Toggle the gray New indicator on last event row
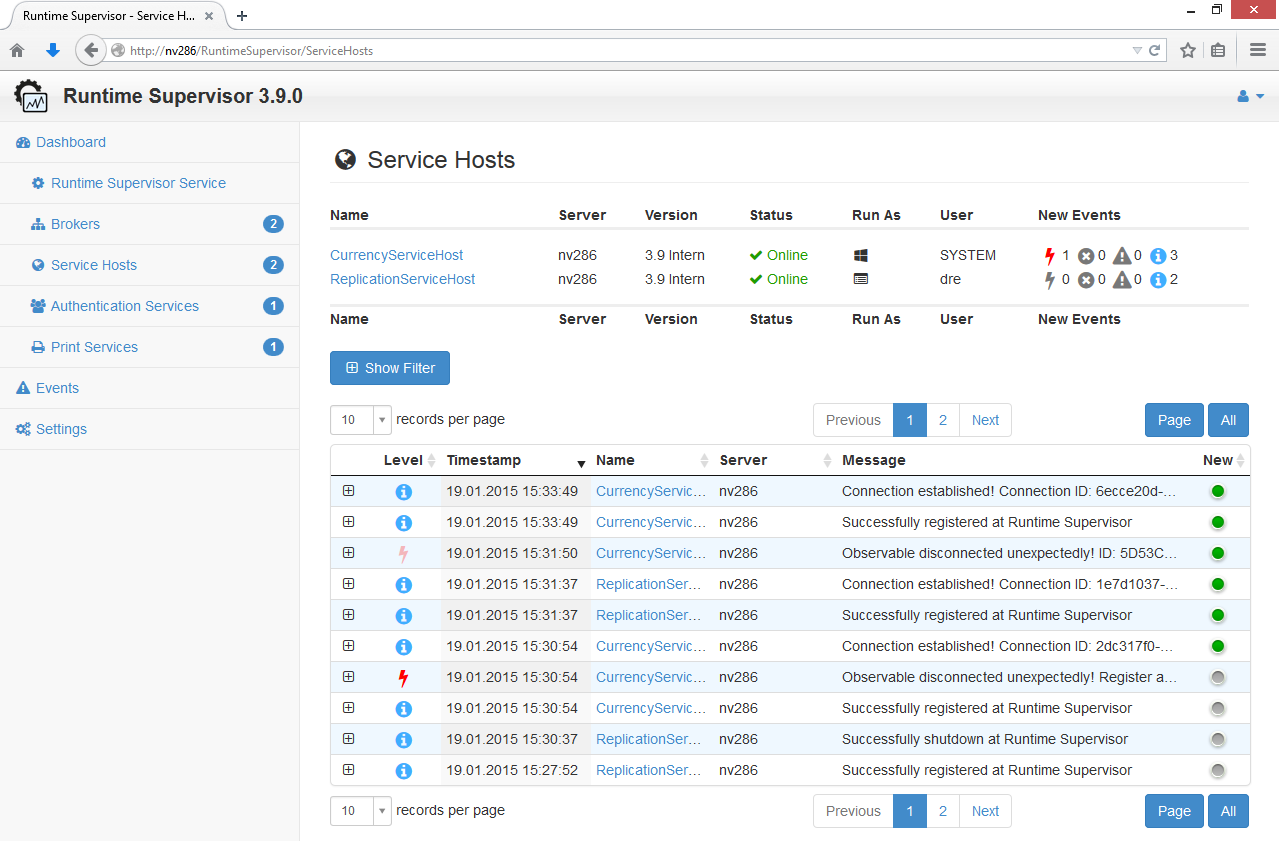This screenshot has height=841, width=1279. [x=1217, y=770]
